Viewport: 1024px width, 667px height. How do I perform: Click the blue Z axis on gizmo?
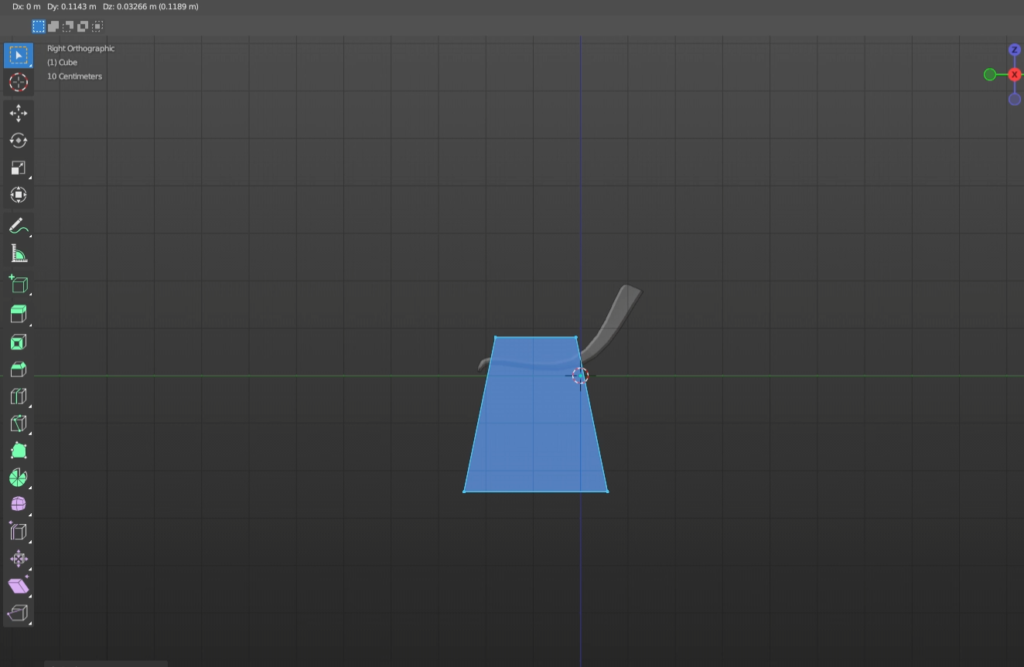(1014, 50)
